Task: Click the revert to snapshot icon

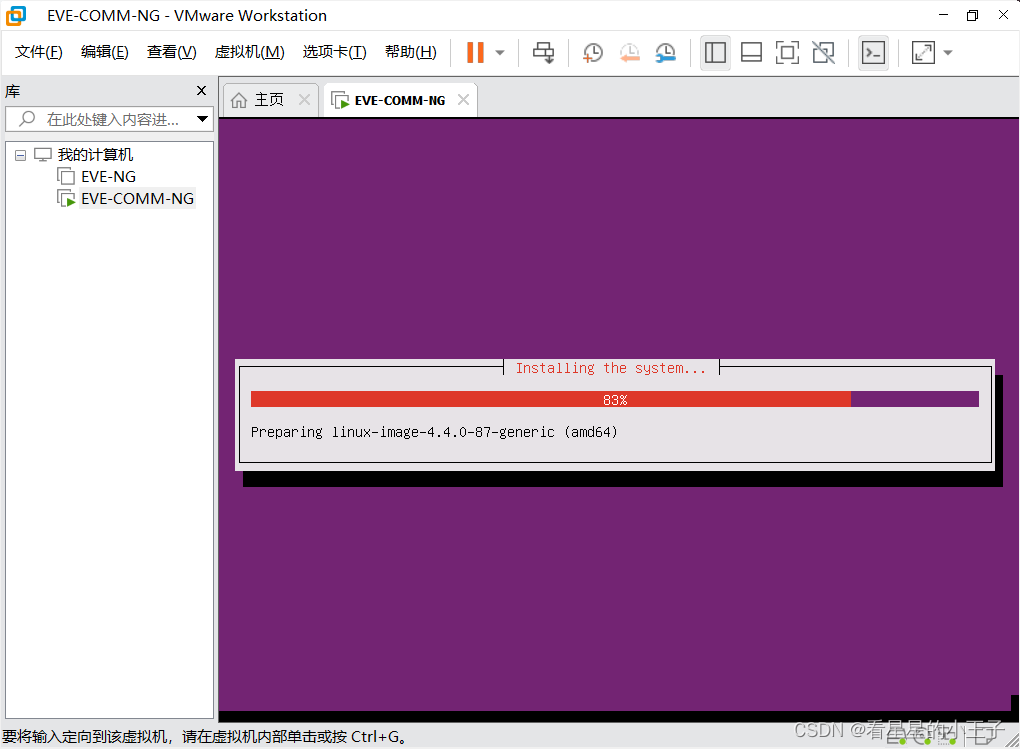Action: click(x=629, y=53)
